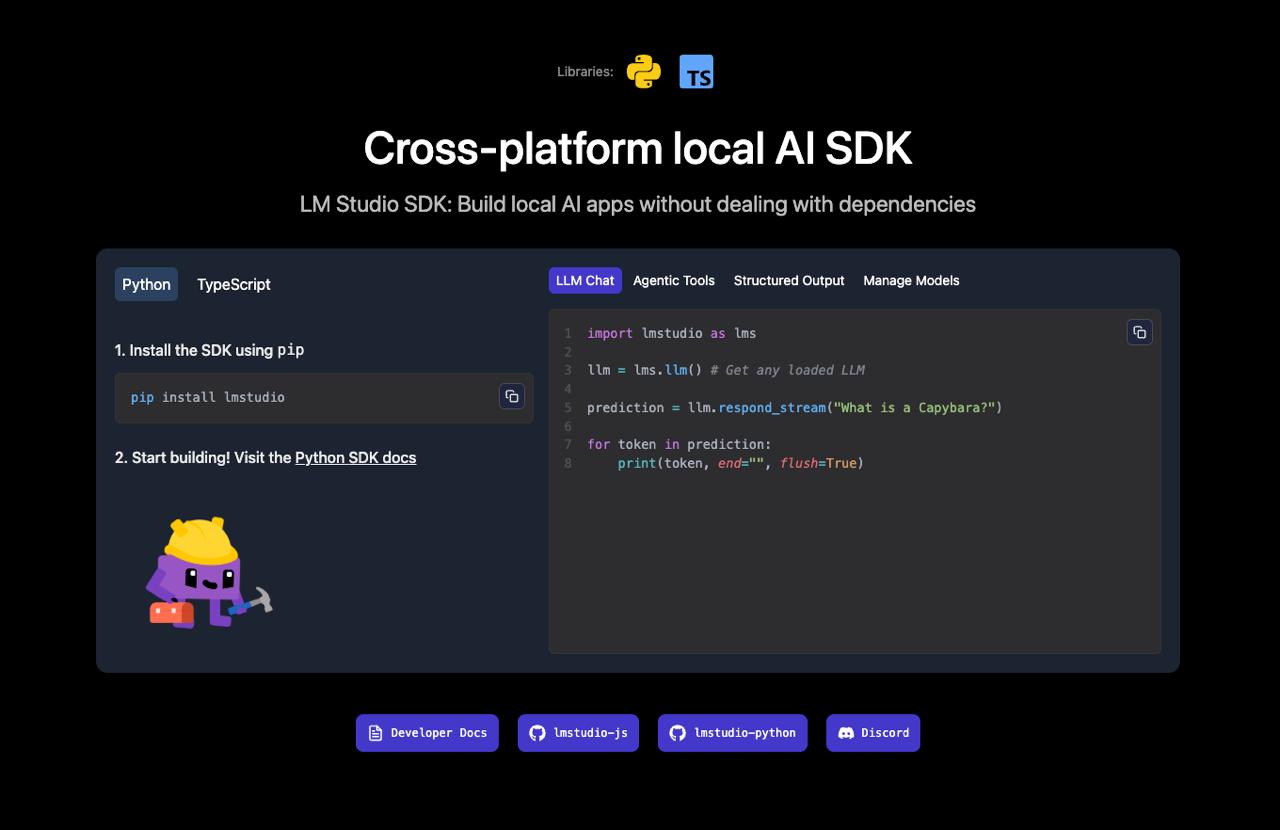Screen dimensions: 1280x830
Task: Click inside the pip install command box
Action: (x=300, y=398)
